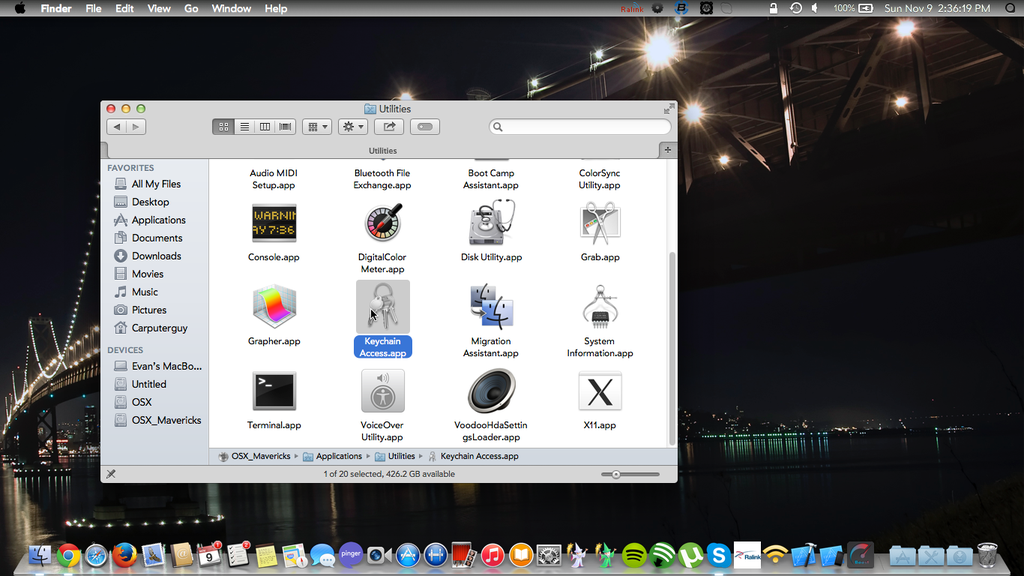The image size is (1024, 576).
Task: Open Disk Utility.app icon
Action: click(491, 223)
